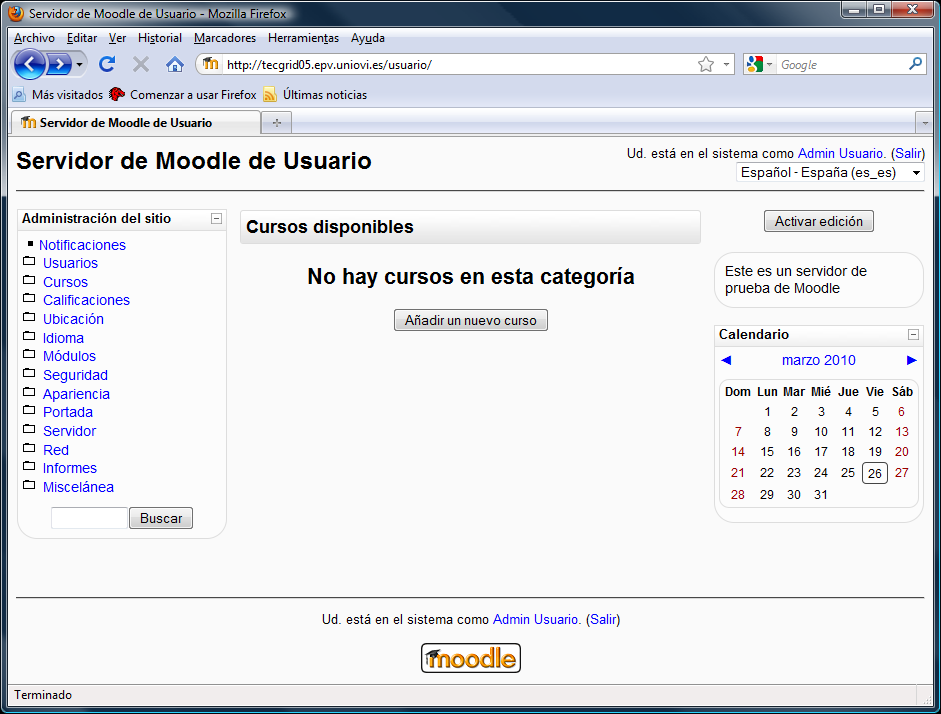The image size is (941, 714).
Task: Go back with the Firefox back arrow
Action: tap(29, 64)
